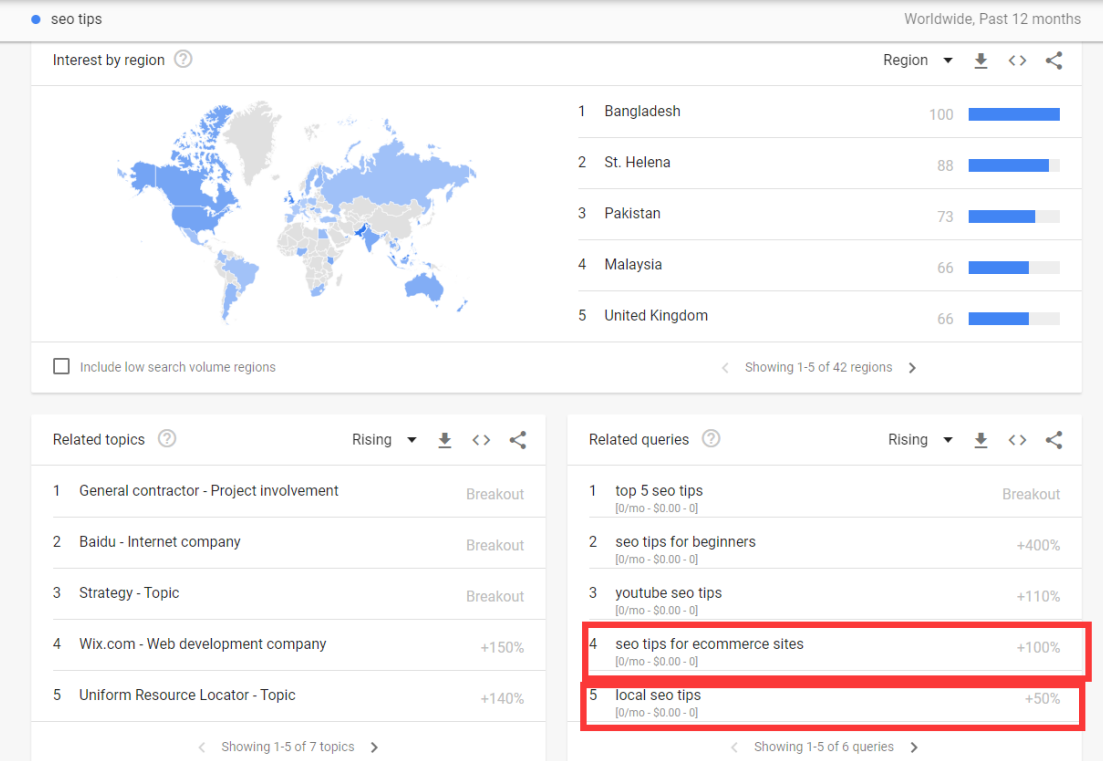The width and height of the screenshot is (1103, 761).
Task: Click the Bangladesh interest bar
Action: [x=1013, y=114]
